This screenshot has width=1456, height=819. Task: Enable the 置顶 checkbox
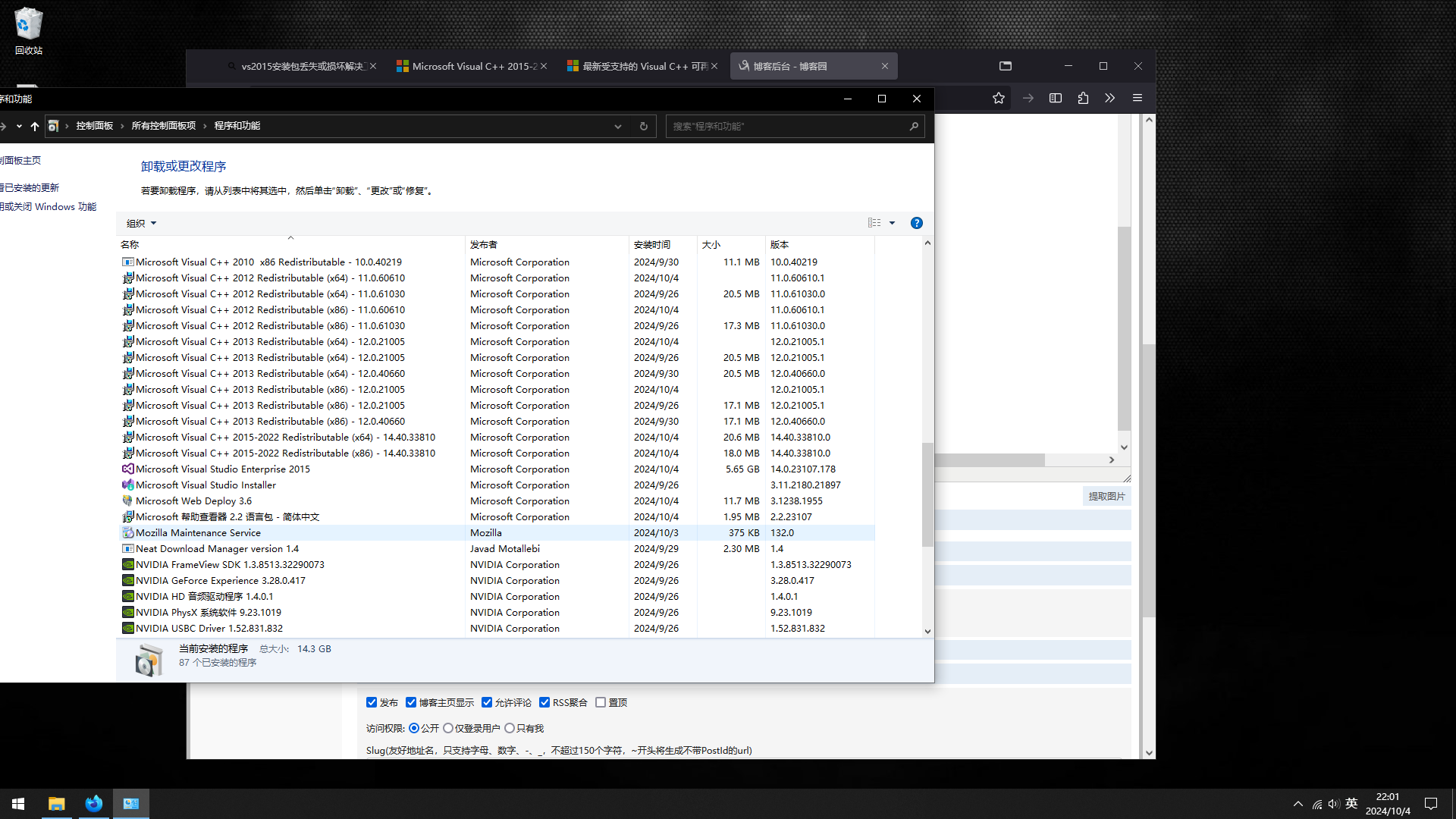point(601,702)
